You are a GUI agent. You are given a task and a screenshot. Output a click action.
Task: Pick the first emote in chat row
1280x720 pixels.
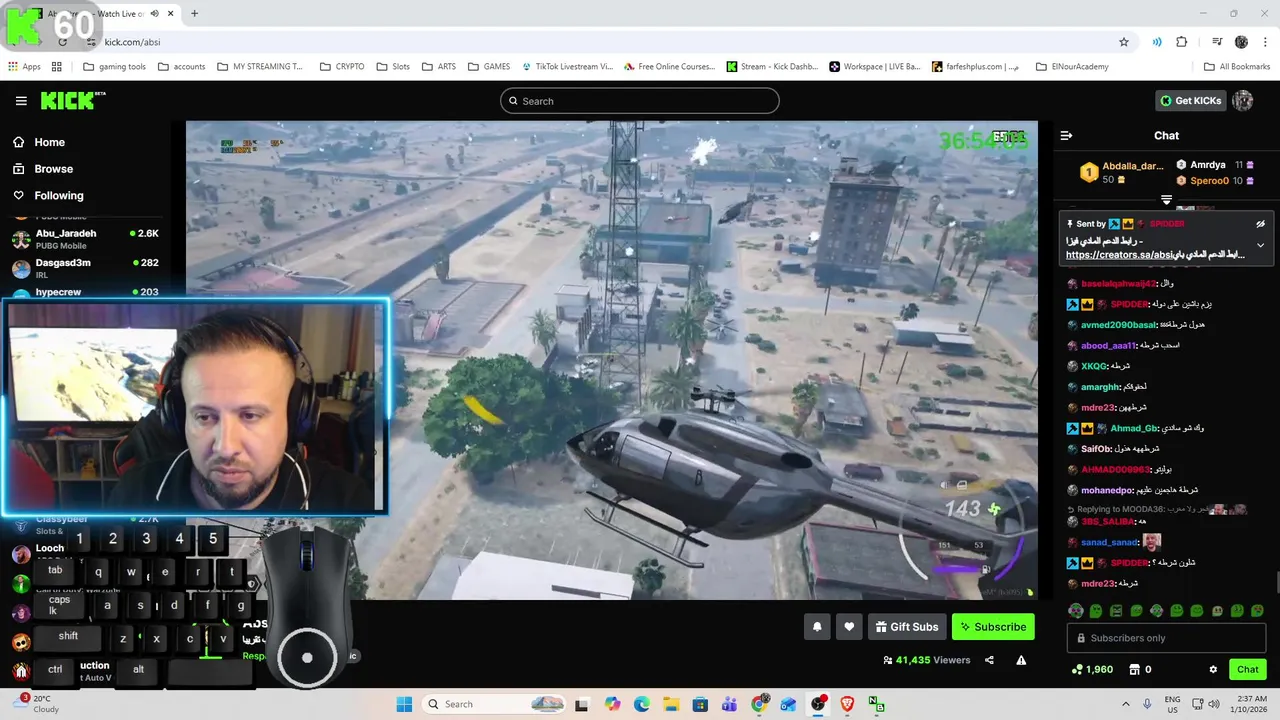pos(1075,611)
